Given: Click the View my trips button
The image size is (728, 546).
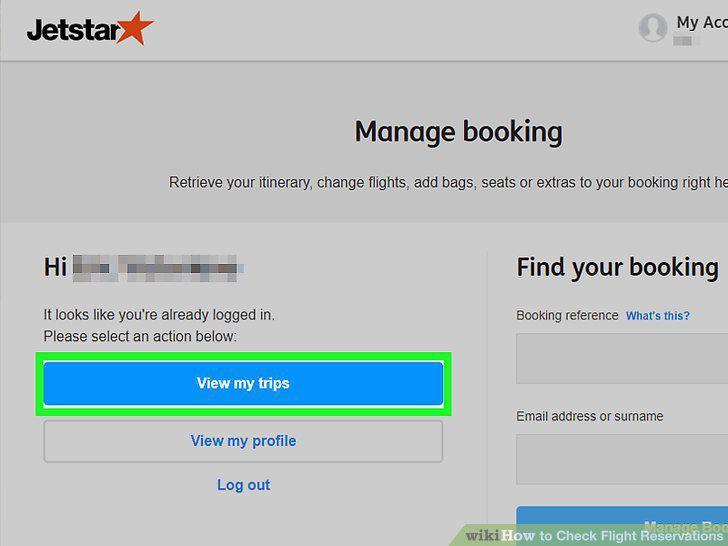Looking at the screenshot, I should (x=243, y=384).
